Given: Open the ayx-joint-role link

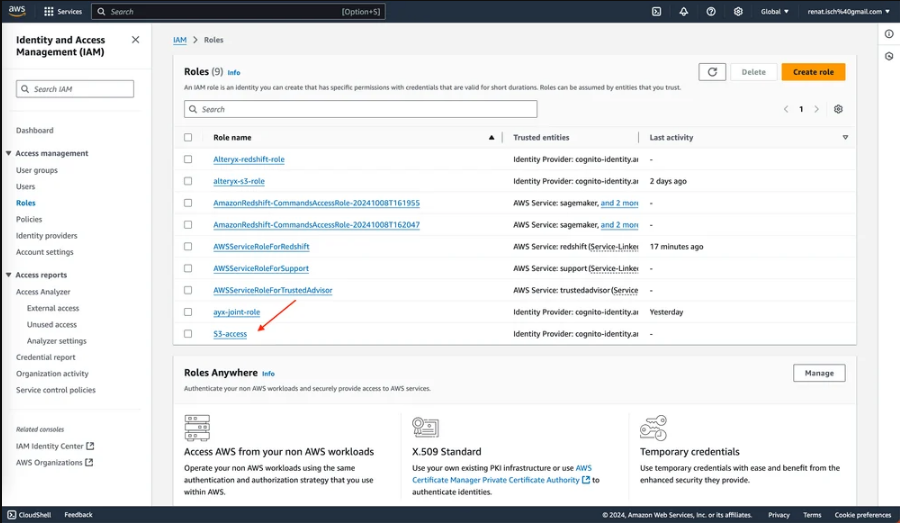Looking at the screenshot, I should coord(236,312).
